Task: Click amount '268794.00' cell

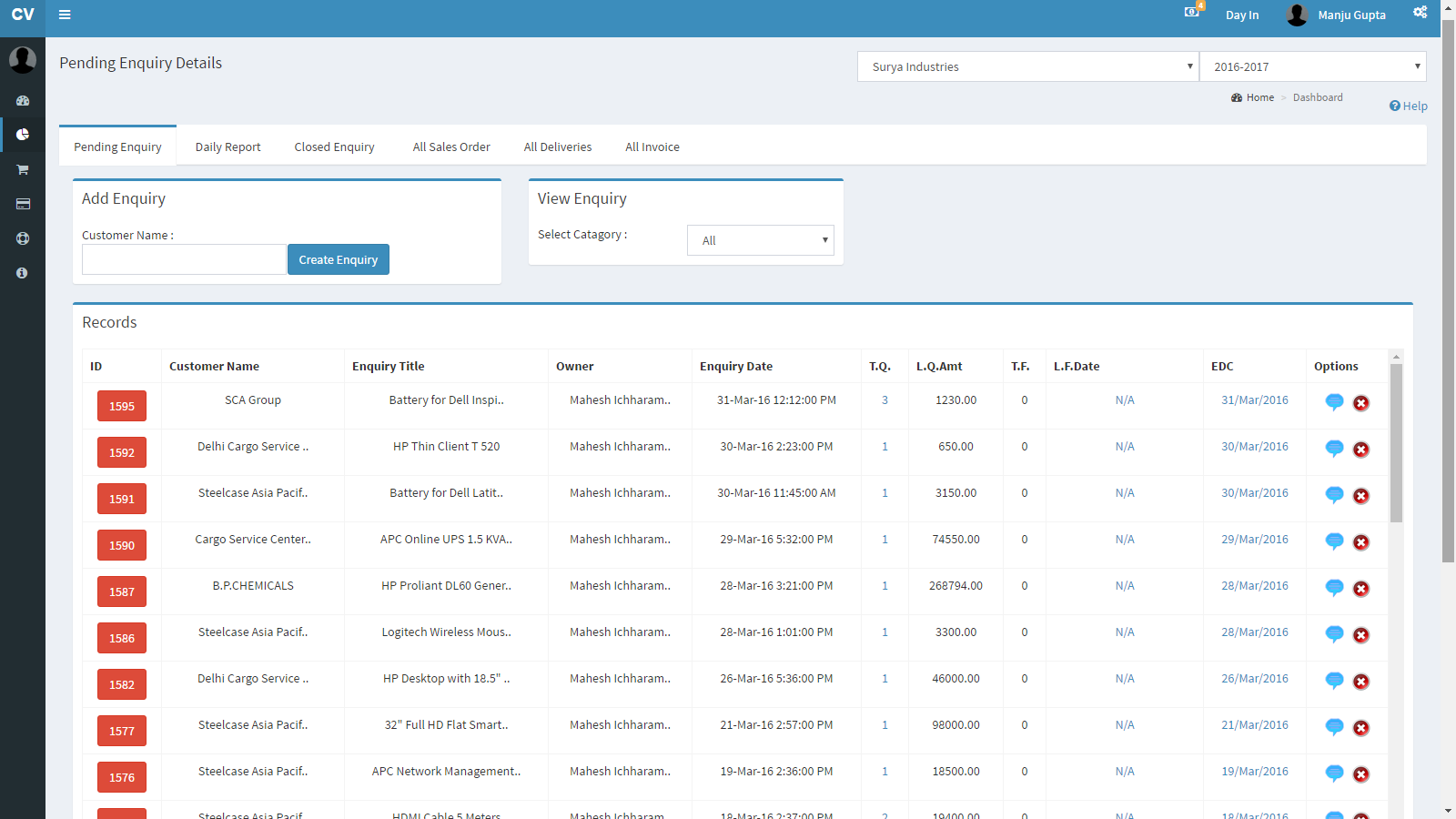Action: pyautogui.click(x=955, y=585)
